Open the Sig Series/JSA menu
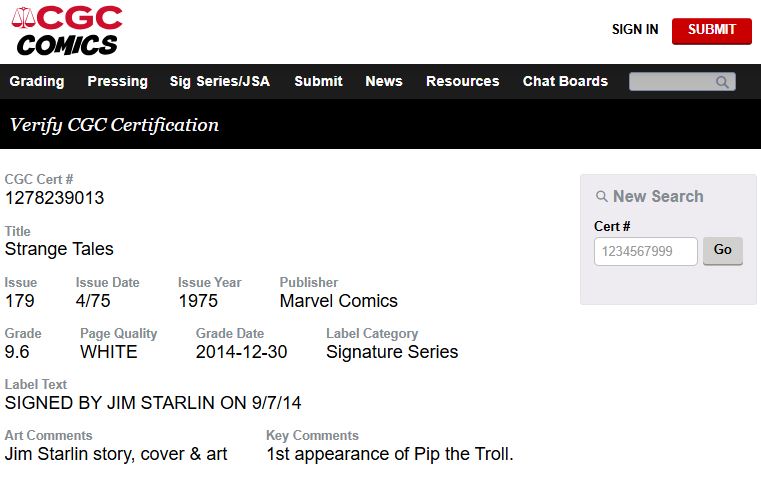This screenshot has height=478, width=761. coord(220,81)
